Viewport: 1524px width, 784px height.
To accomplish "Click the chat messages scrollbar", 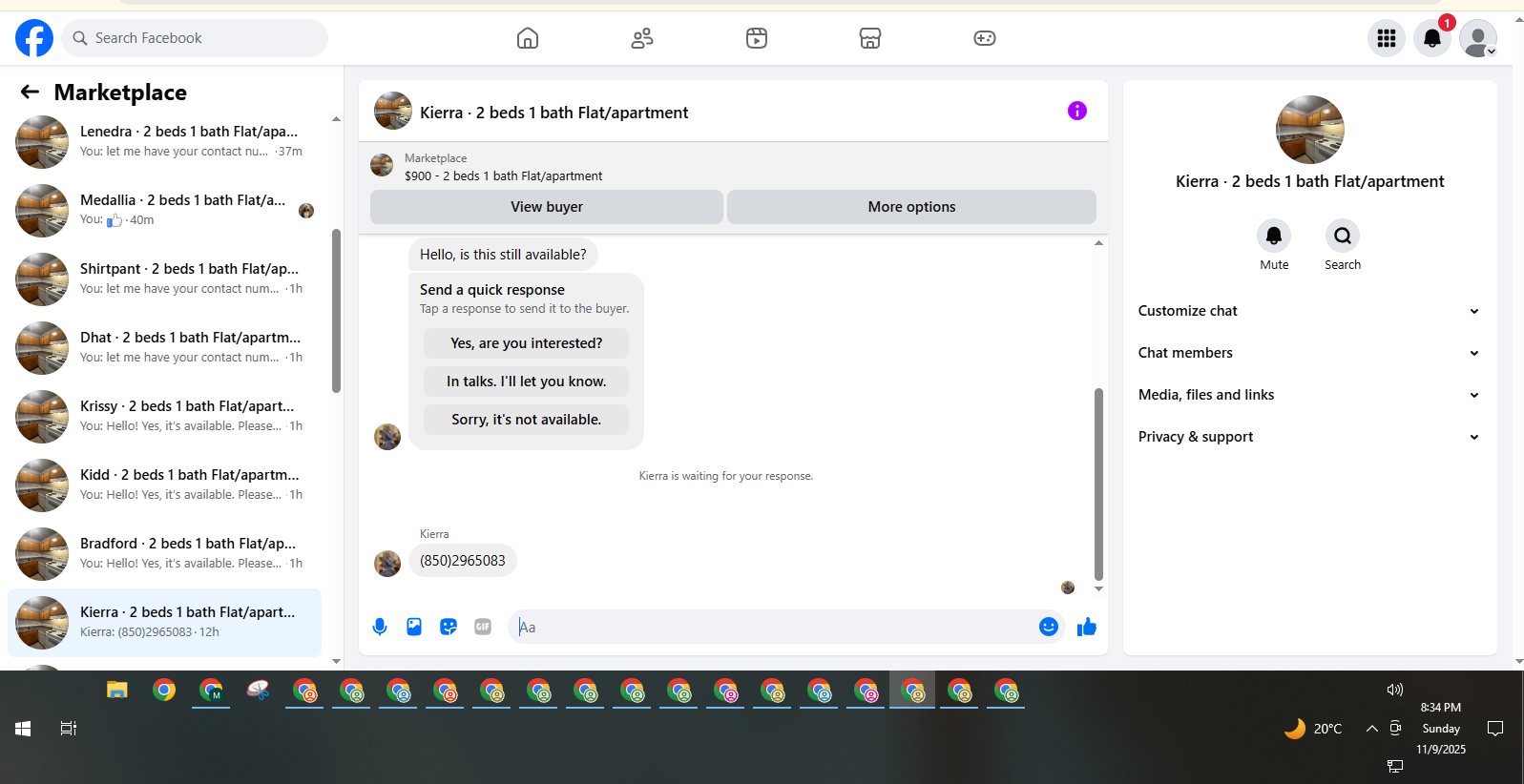I will [x=1098, y=484].
